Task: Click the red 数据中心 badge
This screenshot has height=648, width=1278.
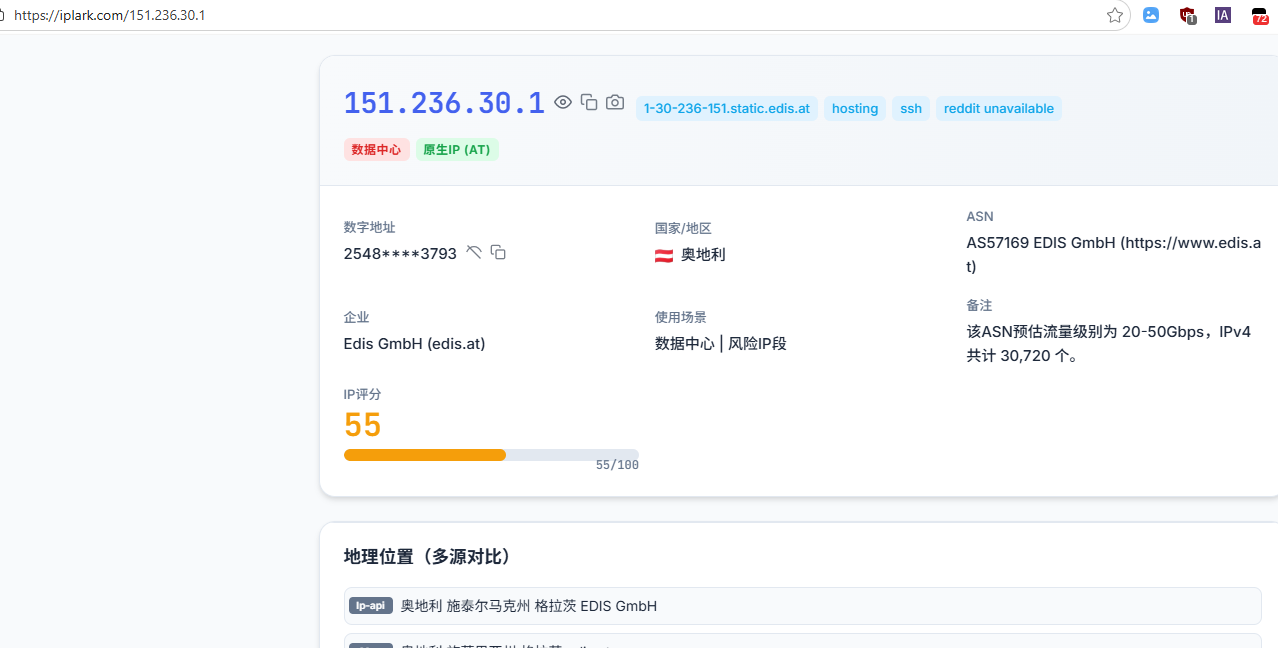Action: (376, 149)
